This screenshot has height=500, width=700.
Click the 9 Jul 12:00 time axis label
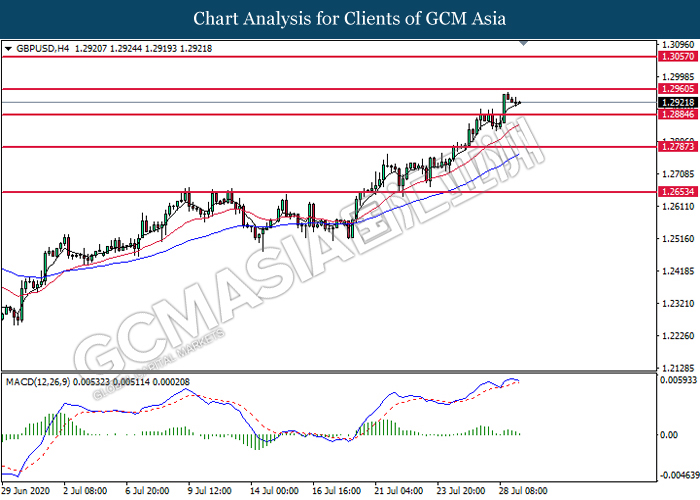point(212,491)
